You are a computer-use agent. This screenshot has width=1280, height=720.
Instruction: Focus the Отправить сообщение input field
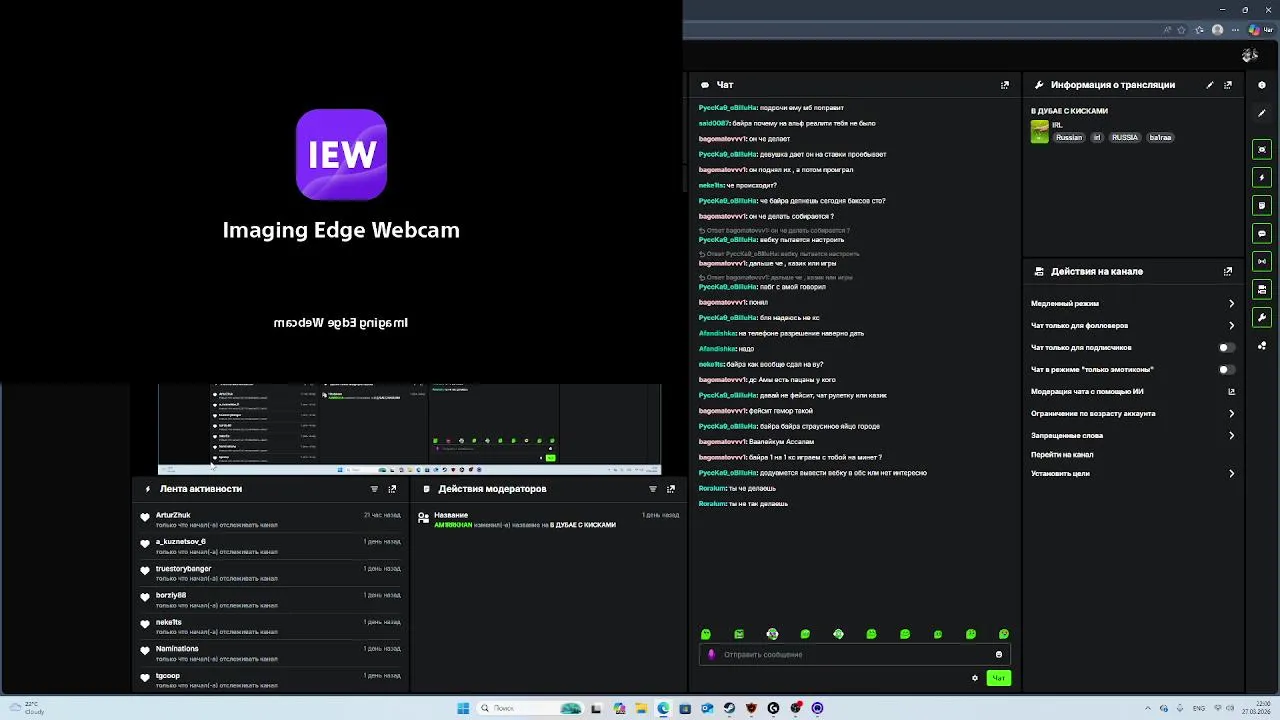[855, 655]
